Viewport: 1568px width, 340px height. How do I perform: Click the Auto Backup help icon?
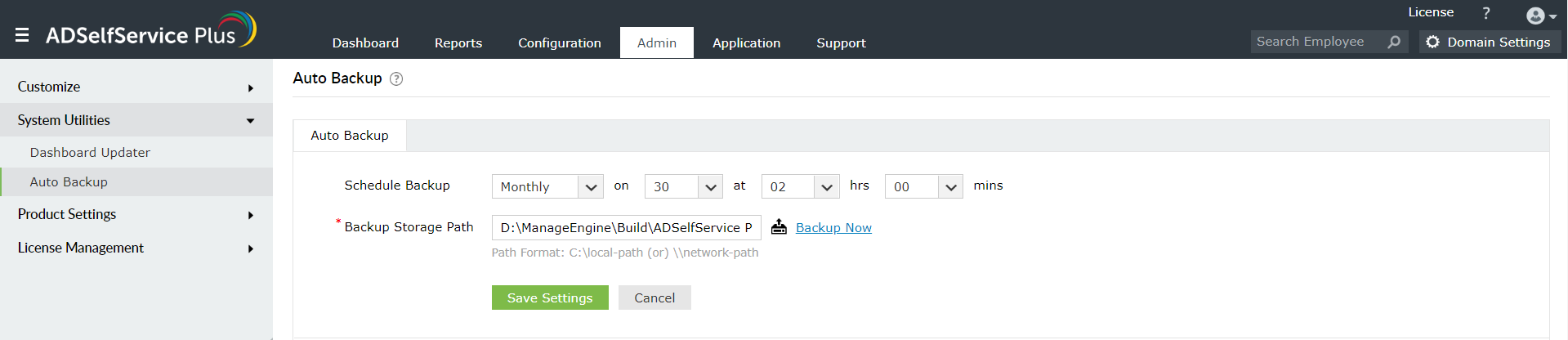point(396,79)
